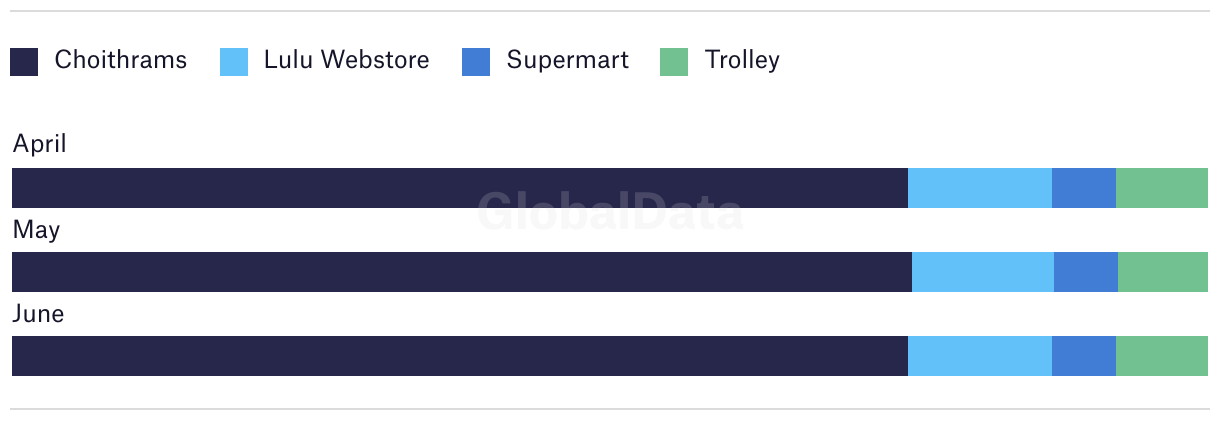Click the Trolley green legend swatch
Image resolution: width=1220 pixels, height=422 pixels.
[674, 62]
